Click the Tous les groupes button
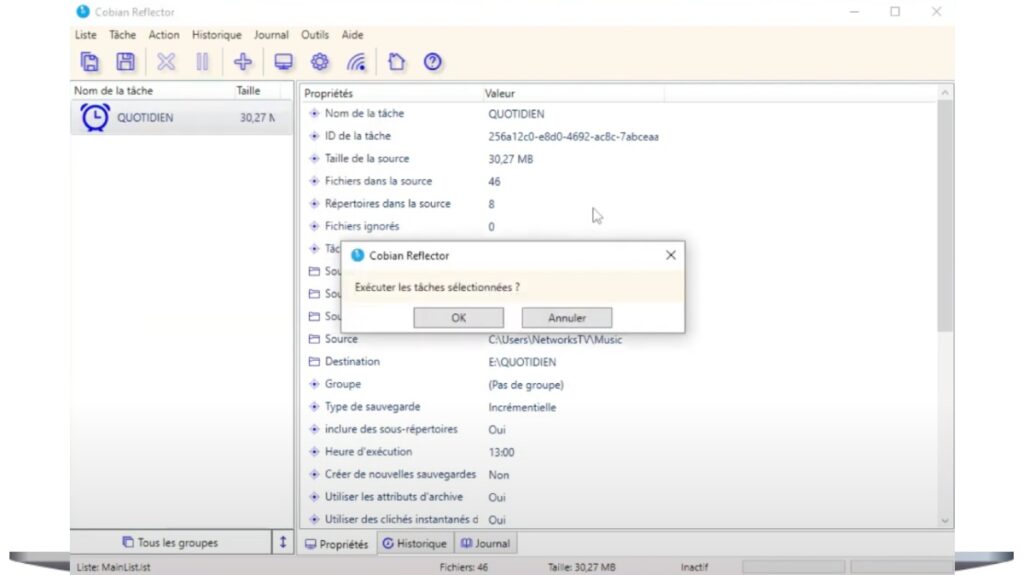The width and height of the screenshot is (1024, 575). click(x=170, y=542)
